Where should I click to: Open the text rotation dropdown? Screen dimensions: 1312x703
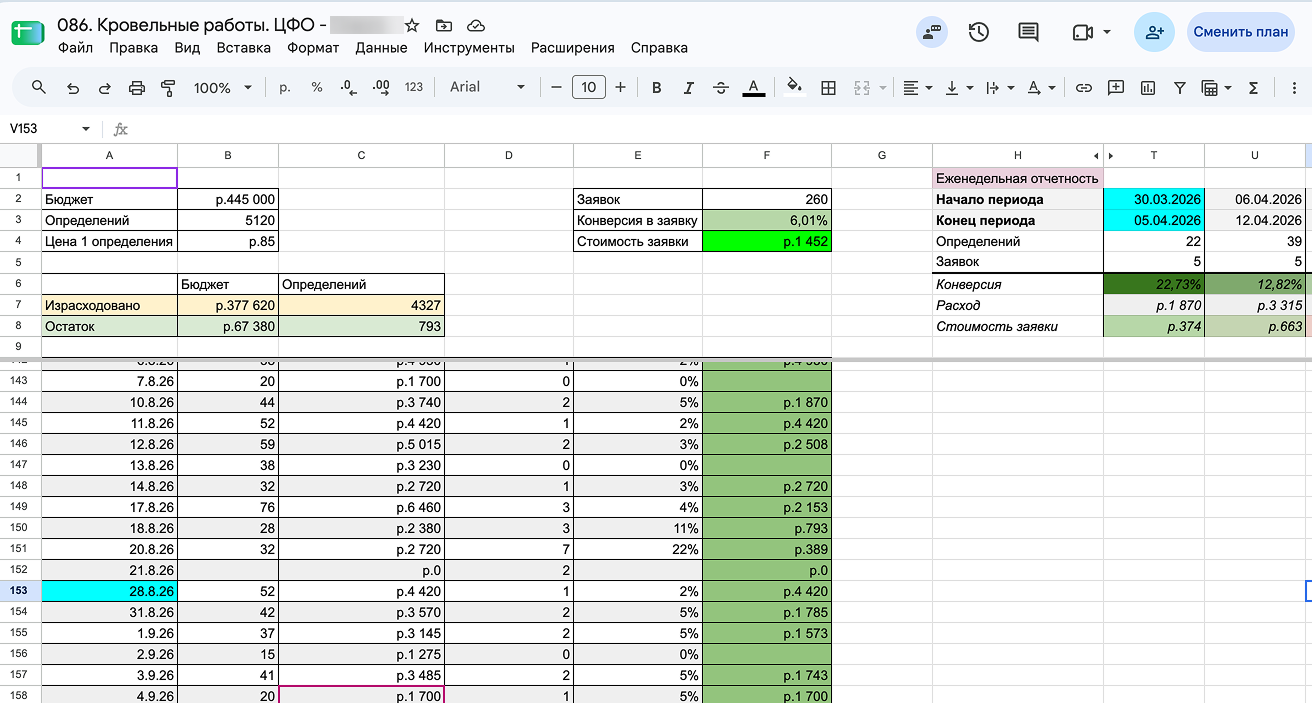click(1041, 88)
